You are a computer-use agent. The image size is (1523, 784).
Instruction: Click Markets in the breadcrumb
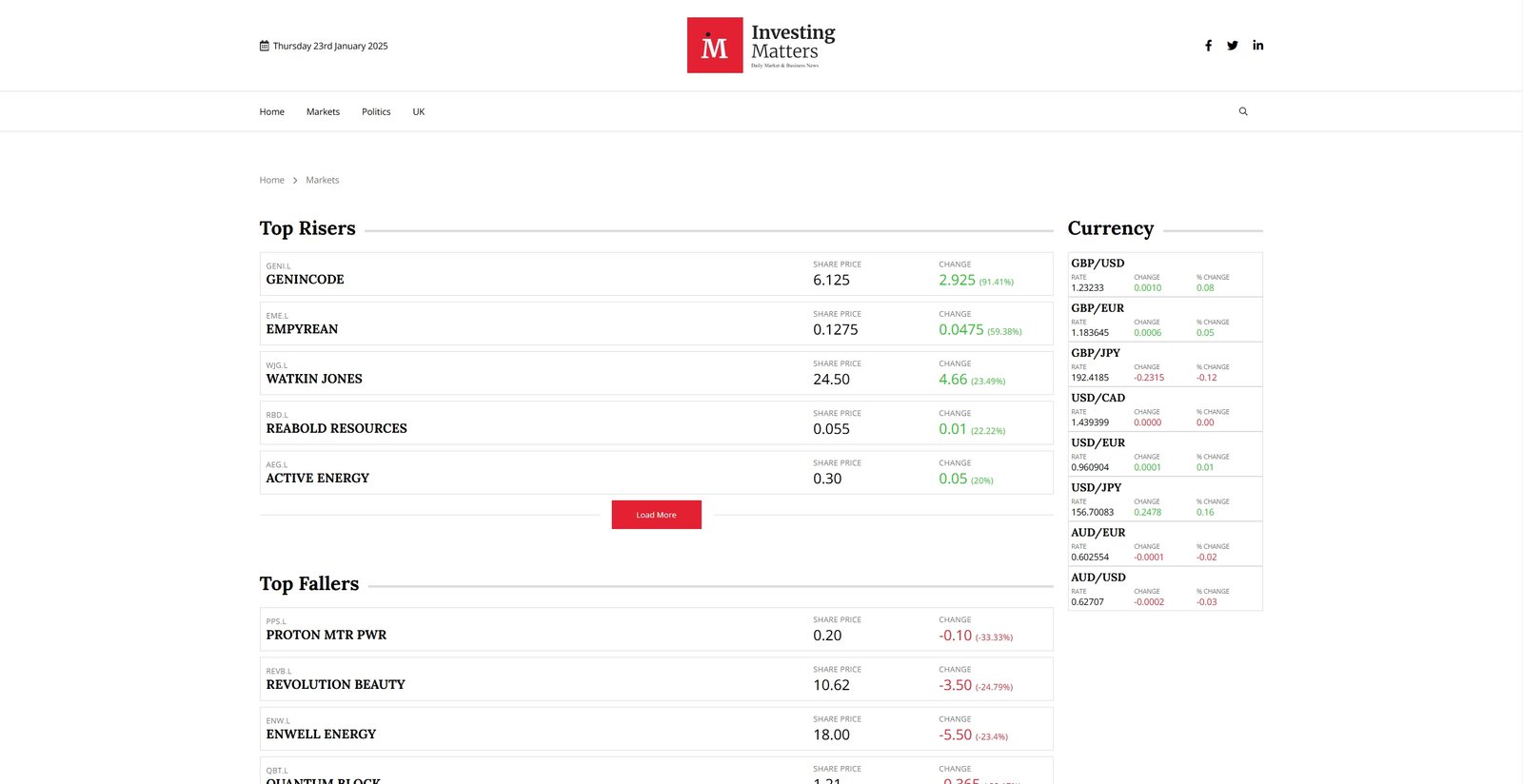323,180
